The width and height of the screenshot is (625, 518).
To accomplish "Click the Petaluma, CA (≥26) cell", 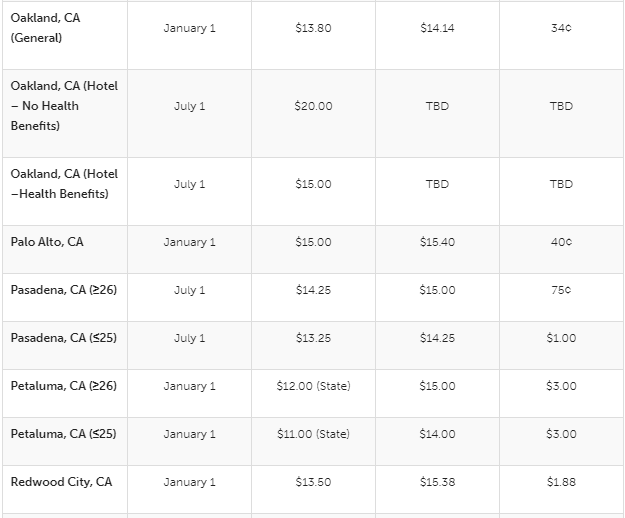I will pyautogui.click(x=63, y=386).
